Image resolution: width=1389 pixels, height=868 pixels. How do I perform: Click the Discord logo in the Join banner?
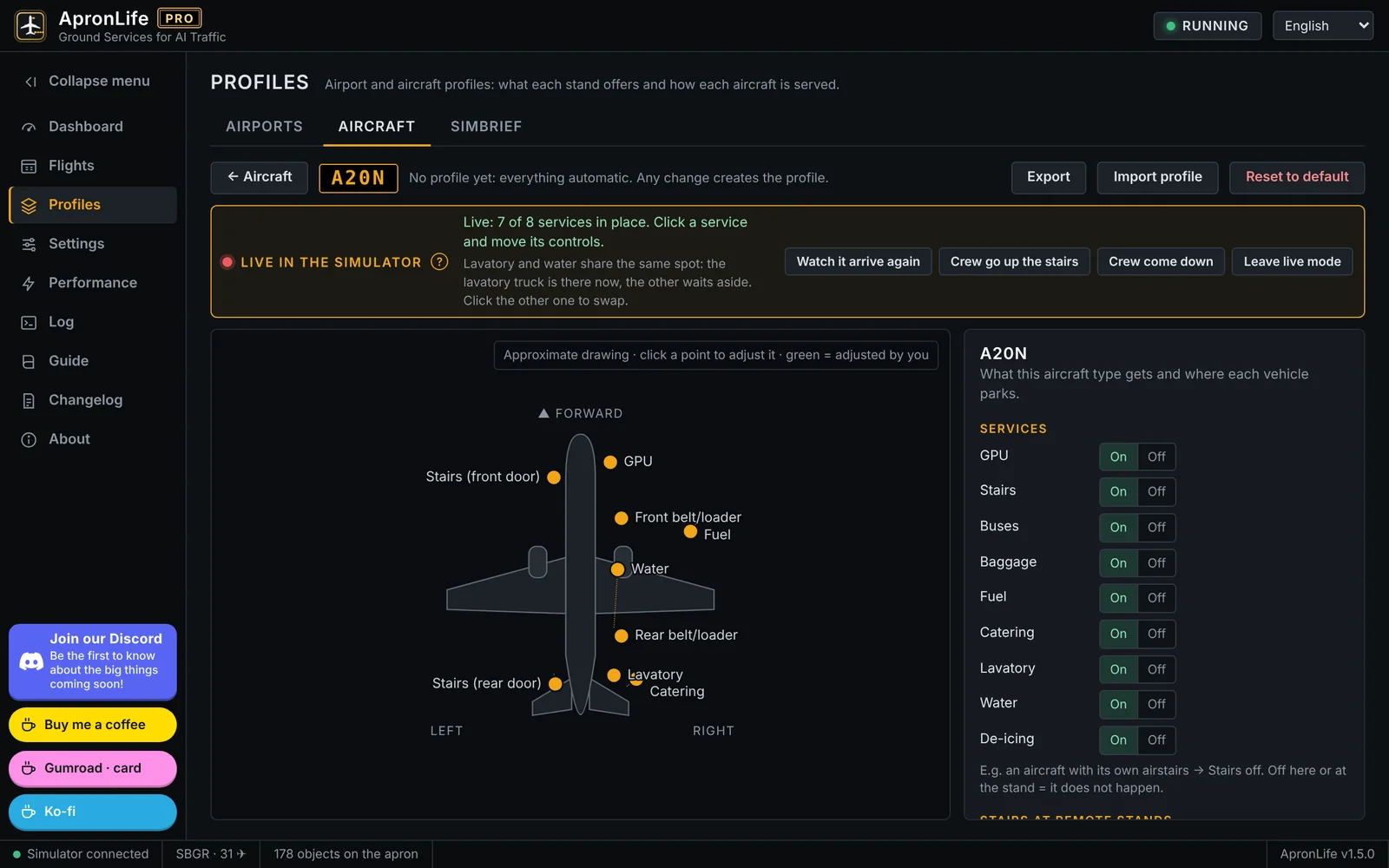[31, 661]
